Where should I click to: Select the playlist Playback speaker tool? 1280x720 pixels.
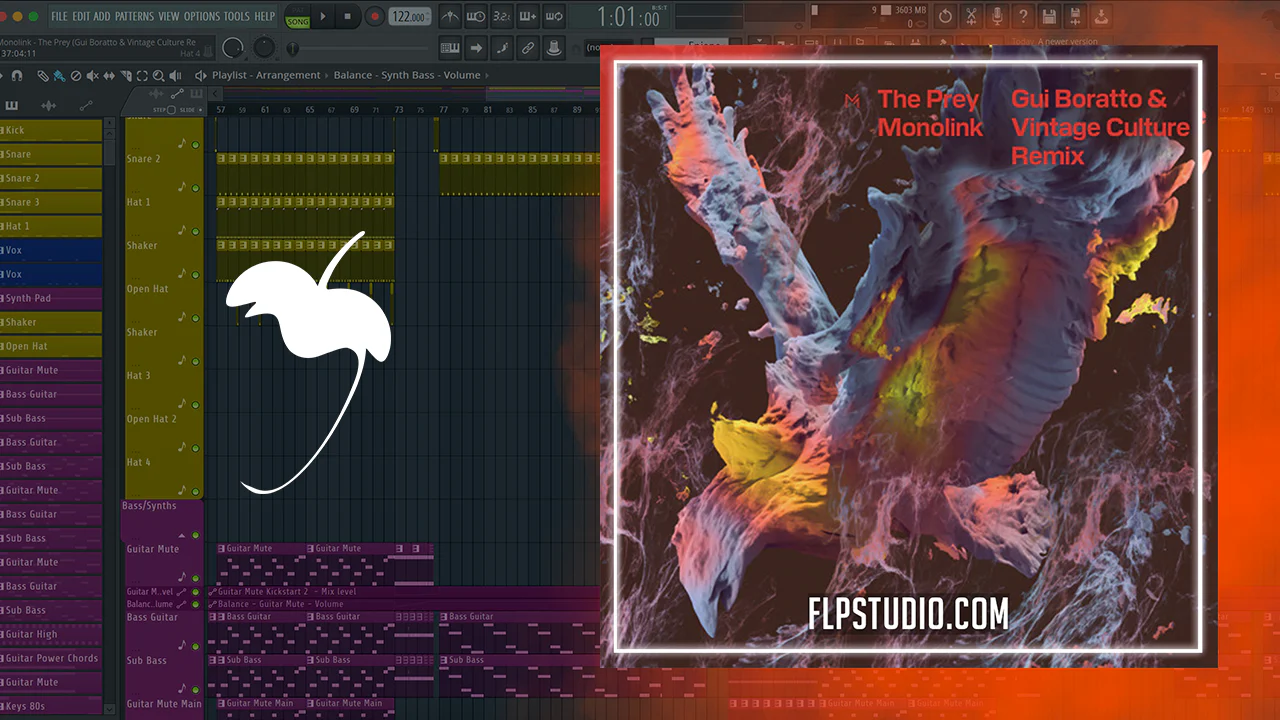[175, 76]
